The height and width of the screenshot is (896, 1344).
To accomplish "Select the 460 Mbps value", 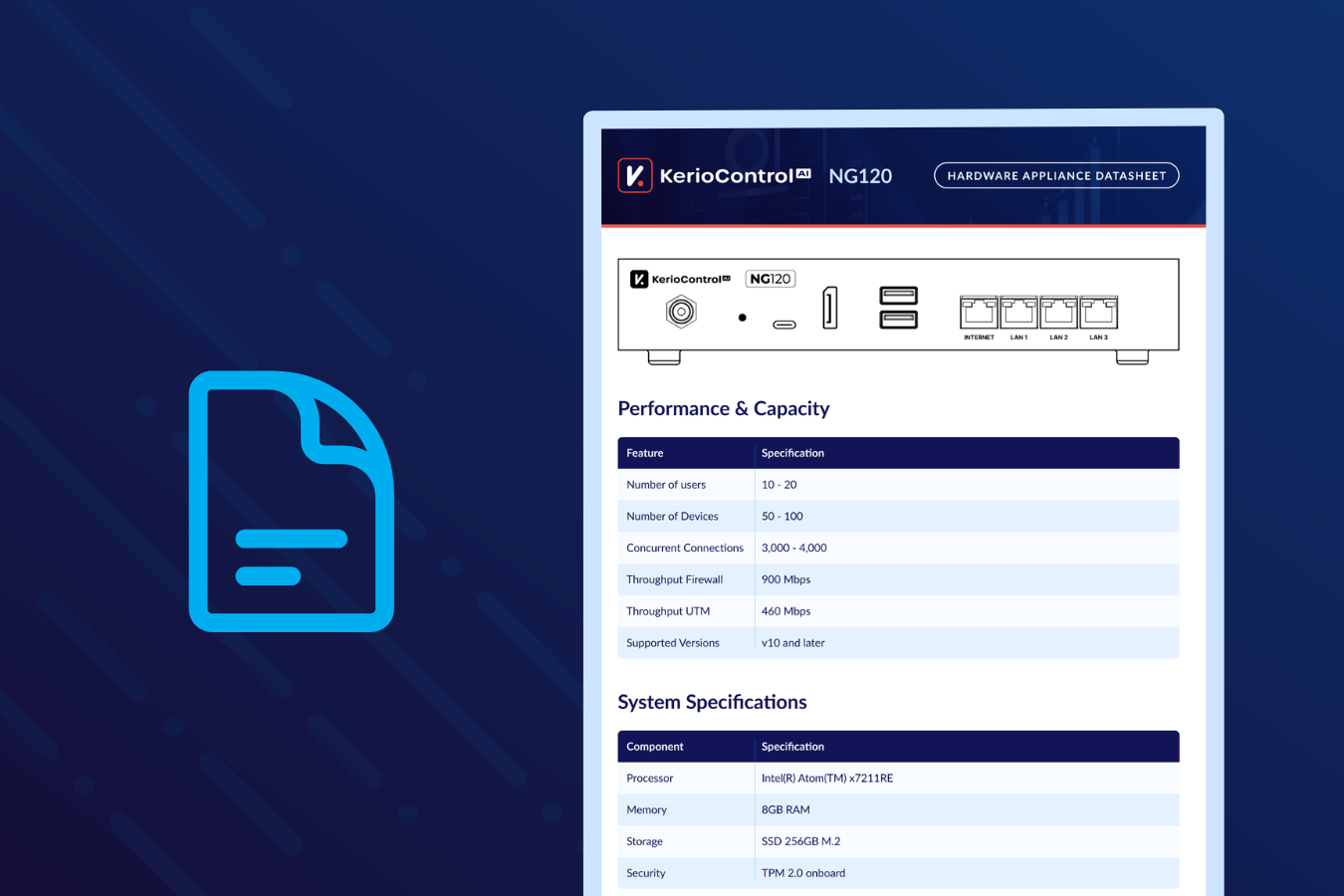I will (x=785, y=611).
